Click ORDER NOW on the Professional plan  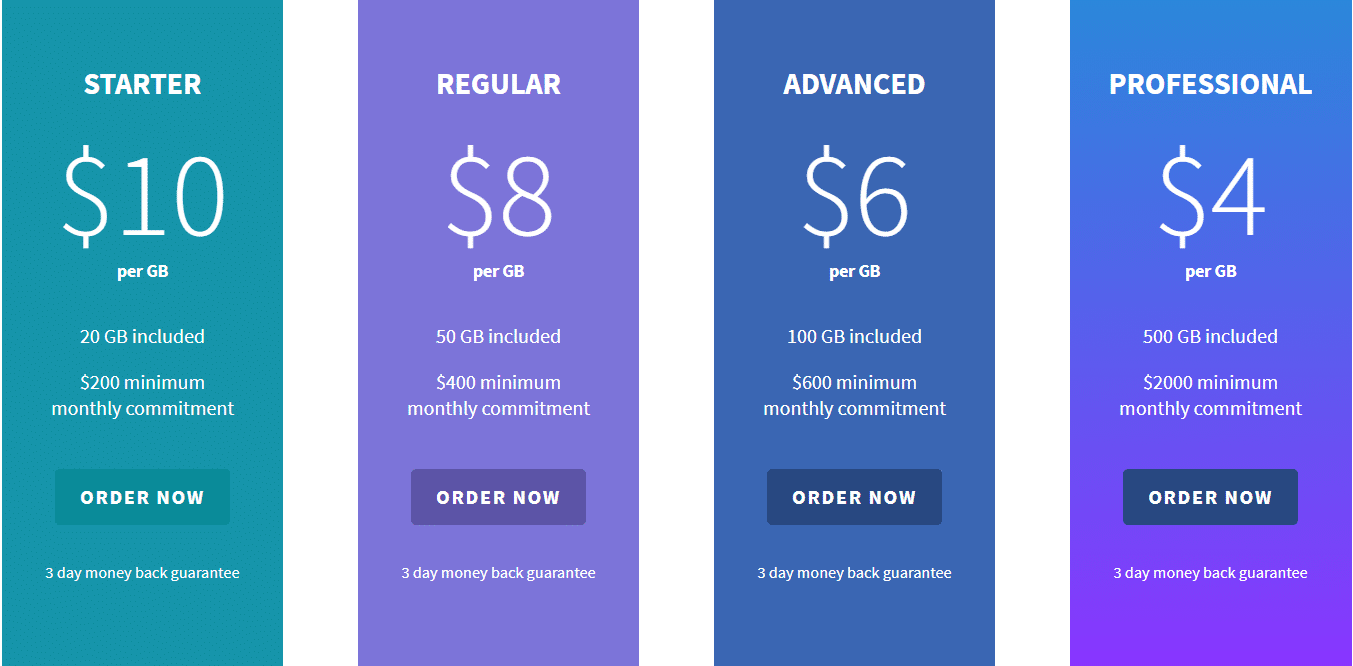tap(1210, 496)
